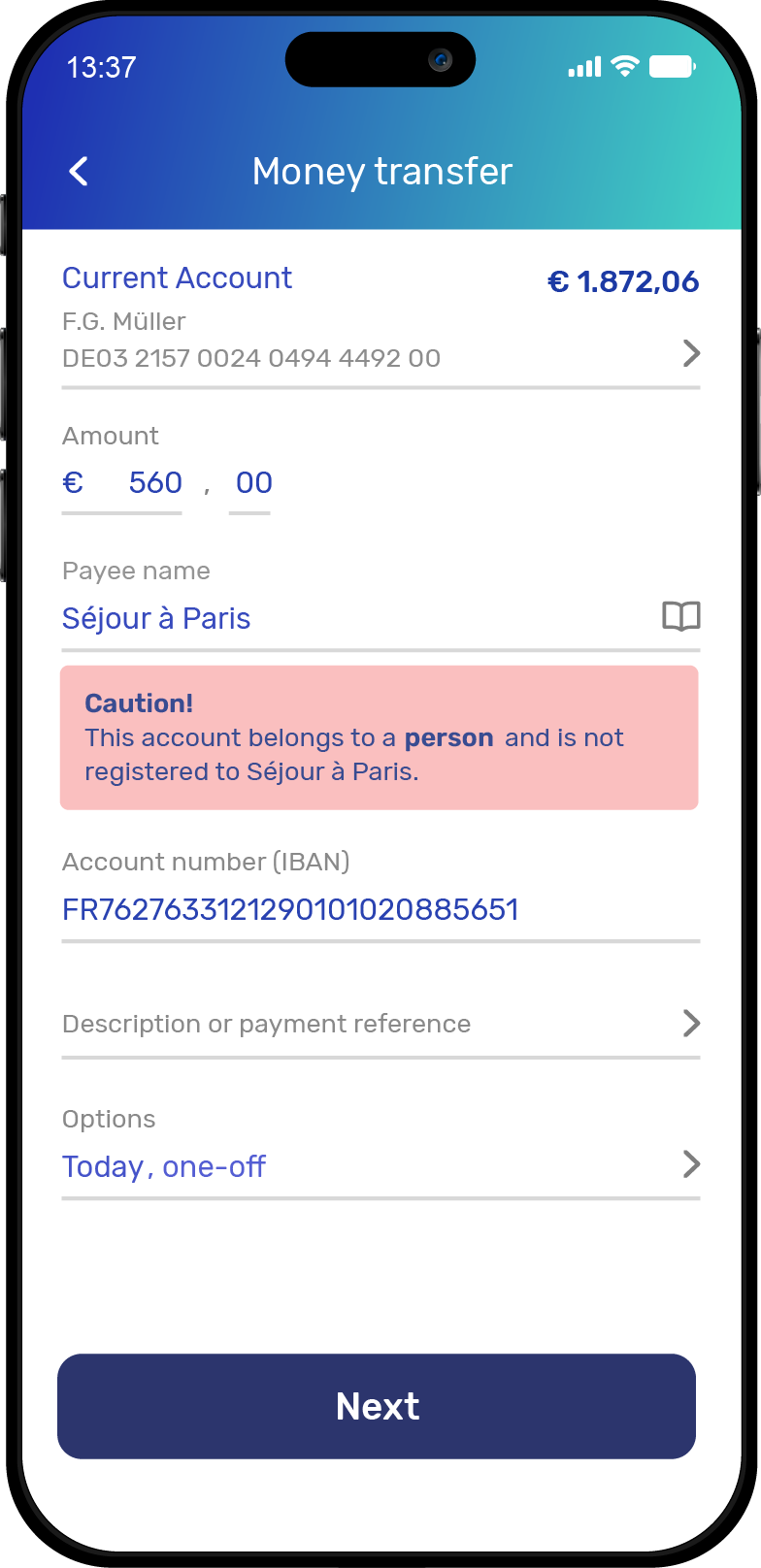Viewport: 761px width, 1568px height.
Task: Tap the Current Account title
Action: (177, 278)
